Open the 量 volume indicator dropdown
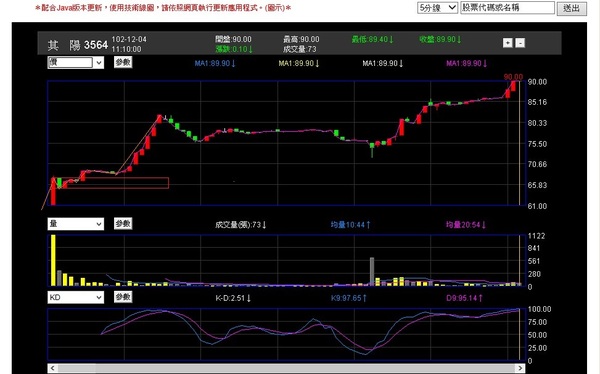This screenshot has width=600, height=374. click(x=75, y=224)
